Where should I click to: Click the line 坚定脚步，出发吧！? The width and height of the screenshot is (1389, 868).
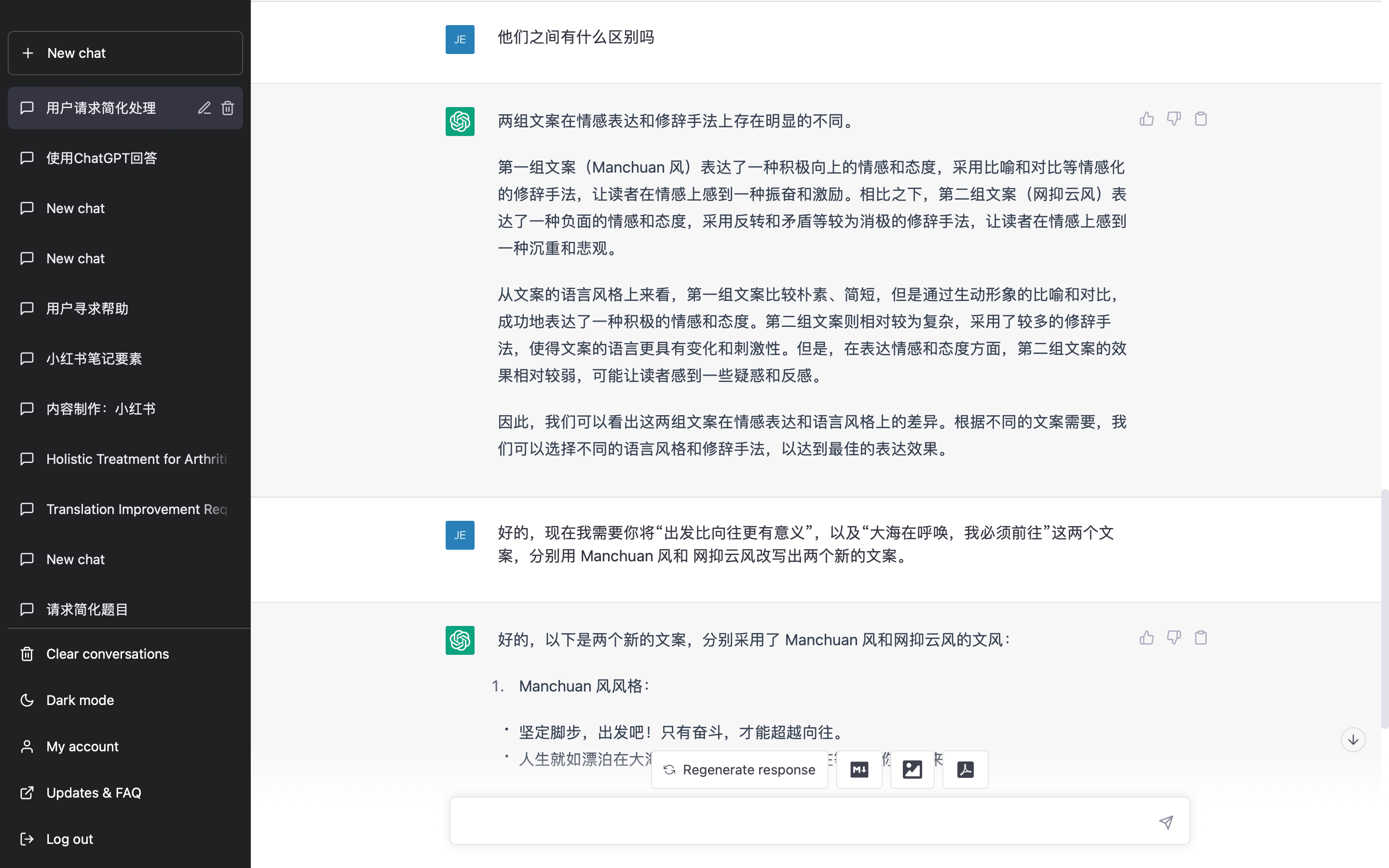682,732
